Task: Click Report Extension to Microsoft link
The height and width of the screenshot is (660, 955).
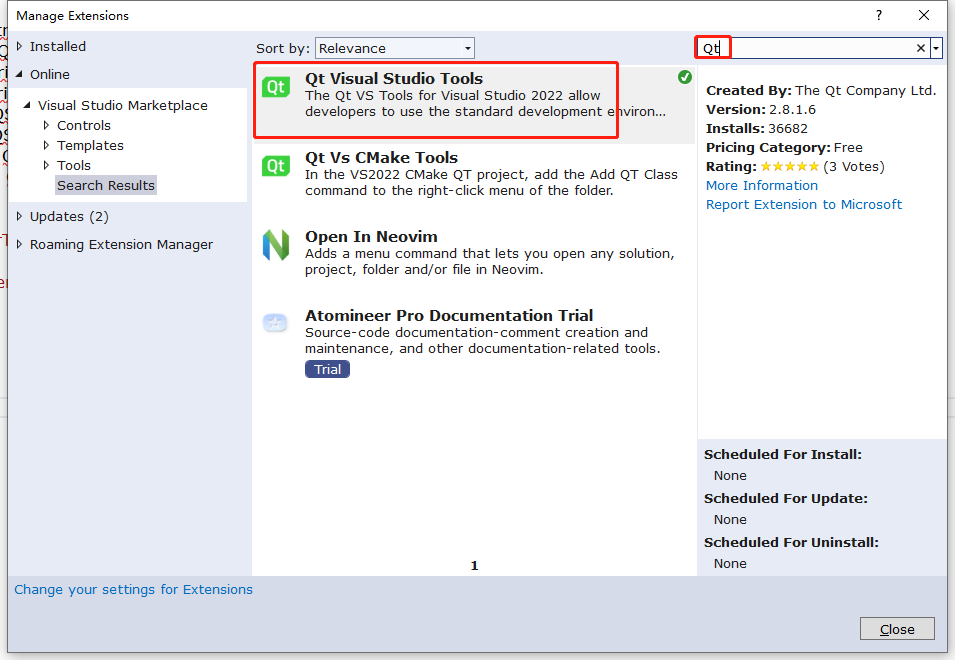Action: click(x=804, y=205)
